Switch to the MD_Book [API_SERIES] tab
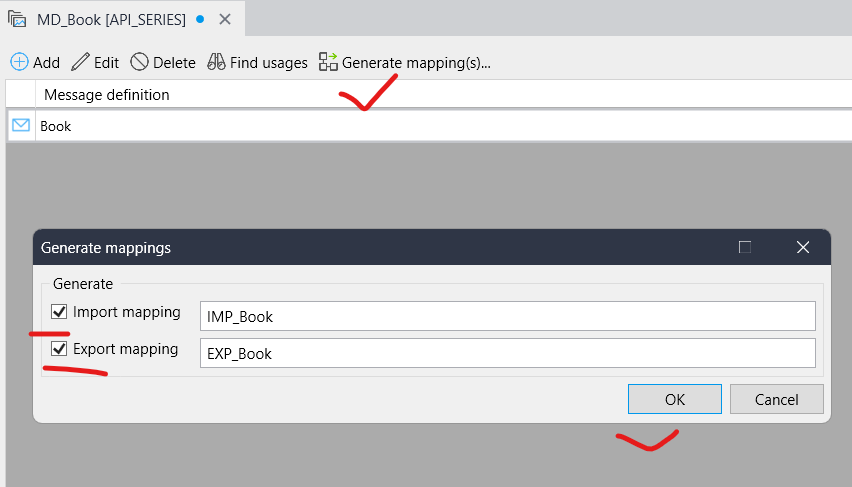The image size is (852, 487). pyautogui.click(x=111, y=19)
